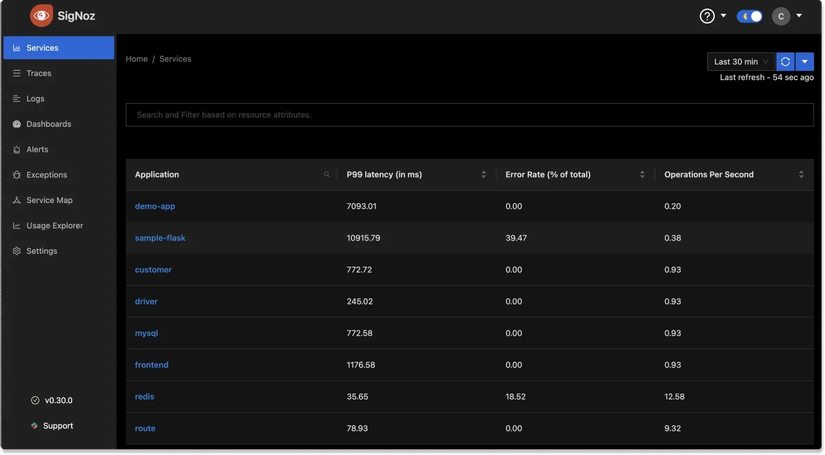Viewport: 825px width, 455px height.
Task: Click the Home breadcrumb link
Action: [136, 59]
